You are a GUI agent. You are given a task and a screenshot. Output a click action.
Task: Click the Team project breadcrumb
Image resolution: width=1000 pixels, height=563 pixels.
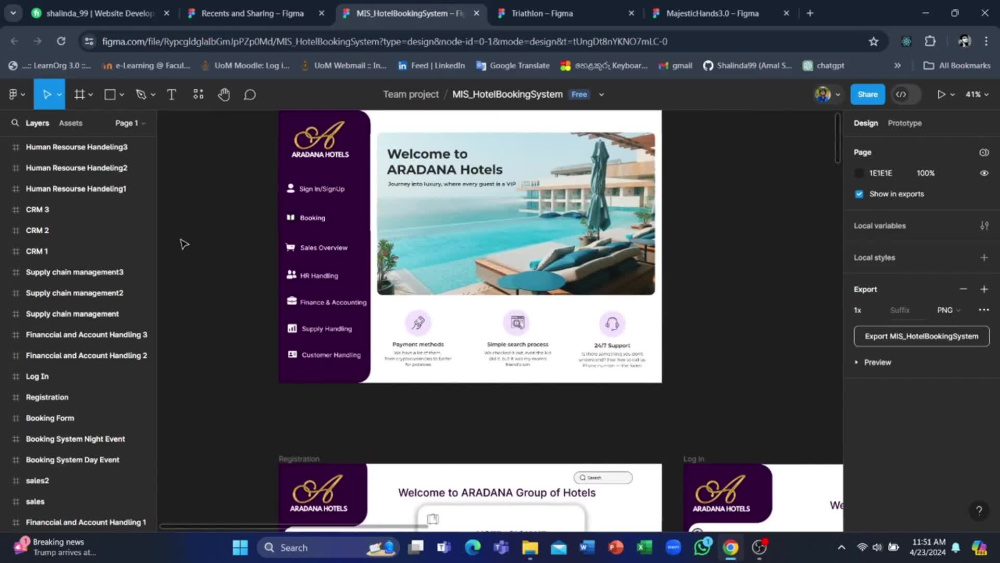pyautogui.click(x=411, y=94)
